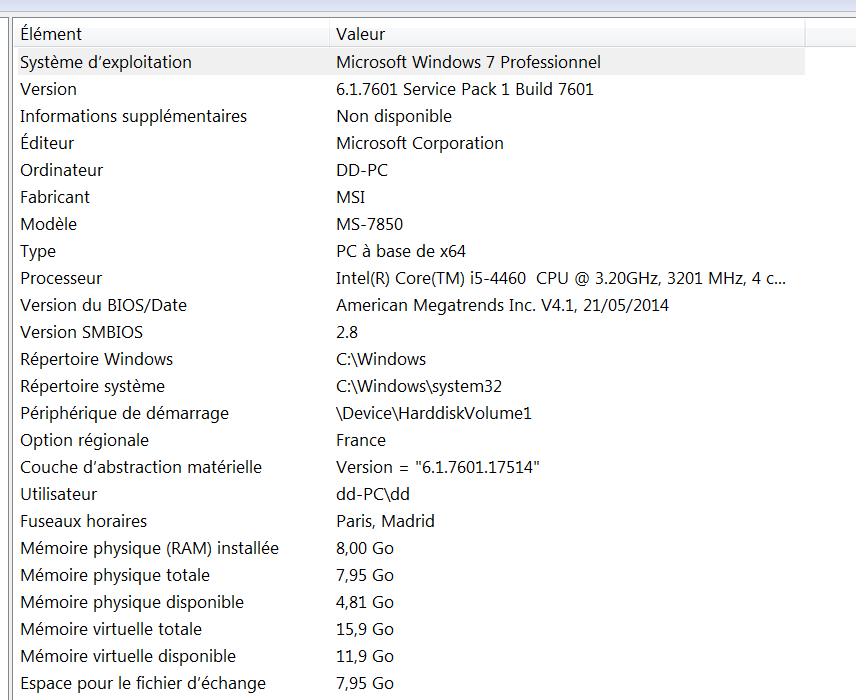Viewport: 856px width, 700px height.
Task: Click the Fuseaux horaires row
Action: pos(83,521)
